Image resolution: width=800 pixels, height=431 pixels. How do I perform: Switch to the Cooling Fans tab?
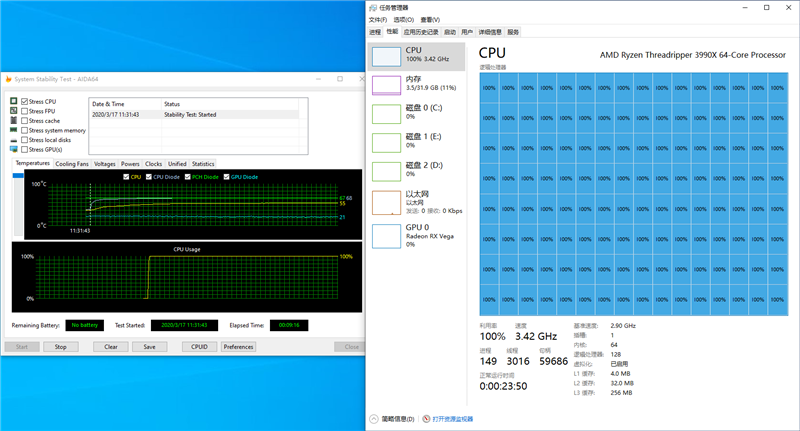[71, 164]
